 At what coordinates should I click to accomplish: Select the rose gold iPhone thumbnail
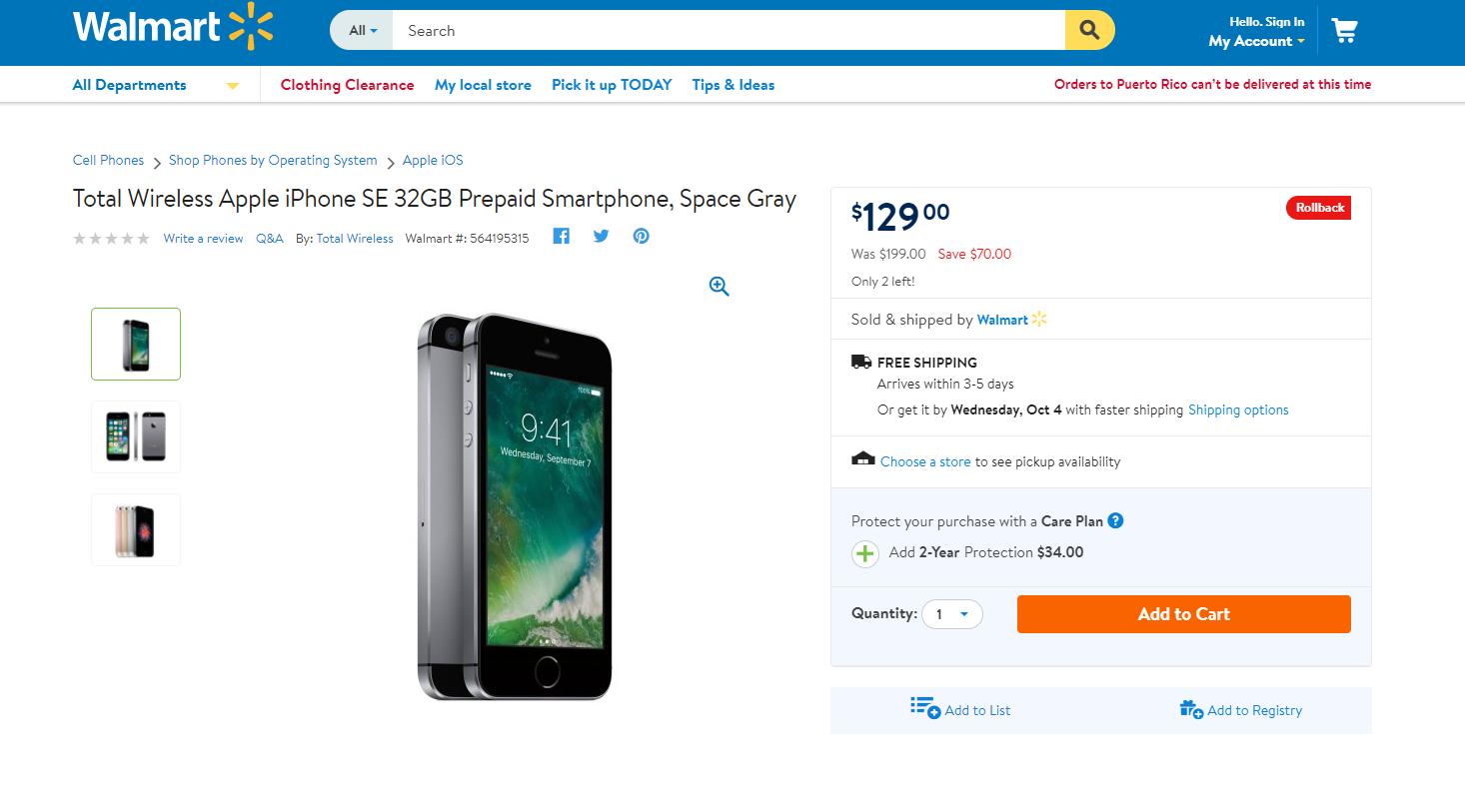(x=136, y=529)
